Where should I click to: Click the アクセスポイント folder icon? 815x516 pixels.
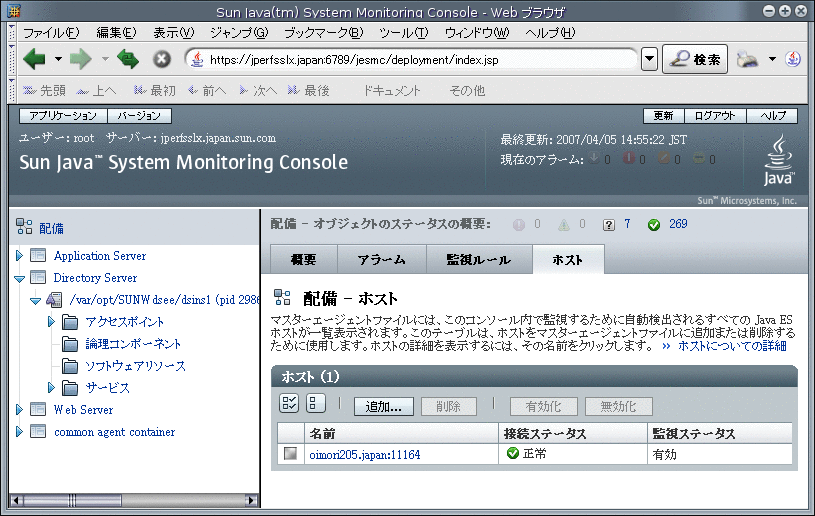click(70, 322)
